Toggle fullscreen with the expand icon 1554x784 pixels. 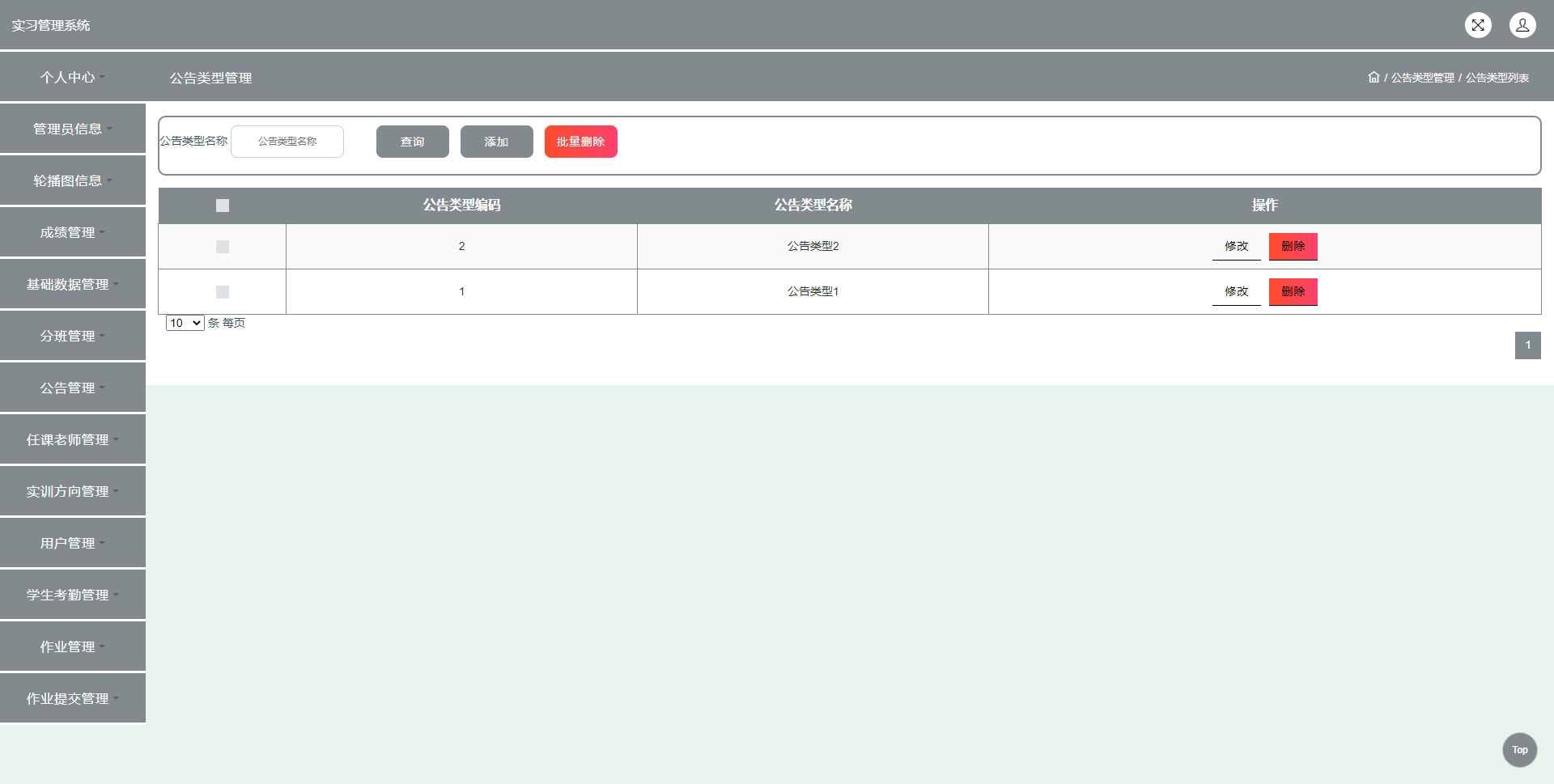[1478, 25]
